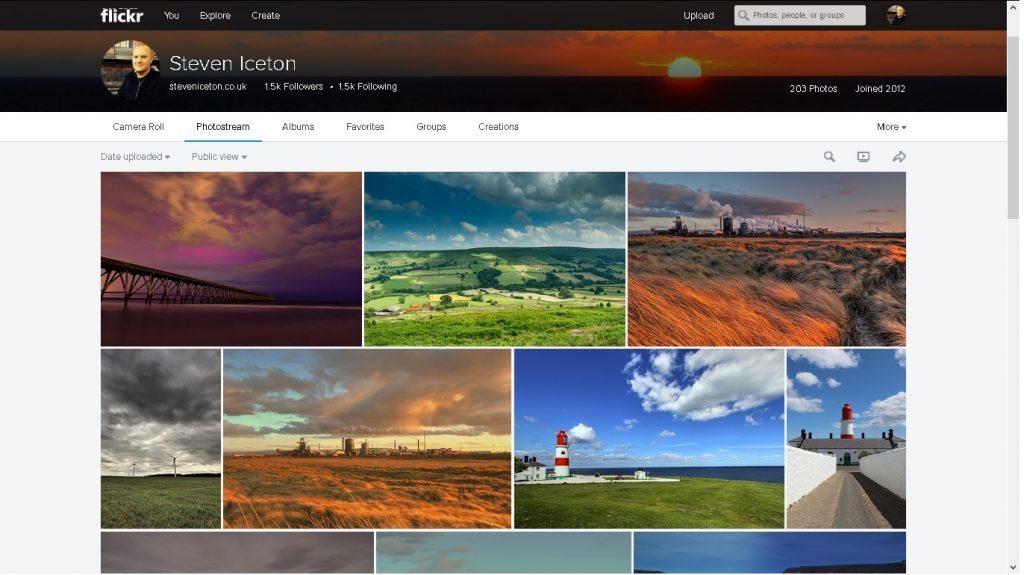
Task: Select the Photostream tab
Action: [x=223, y=127]
